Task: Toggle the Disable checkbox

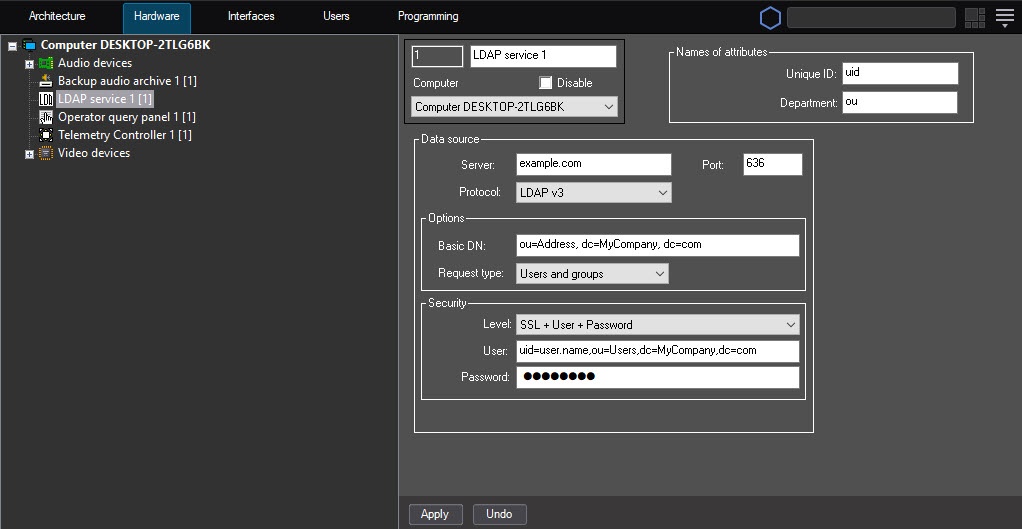Action: pyautogui.click(x=546, y=83)
